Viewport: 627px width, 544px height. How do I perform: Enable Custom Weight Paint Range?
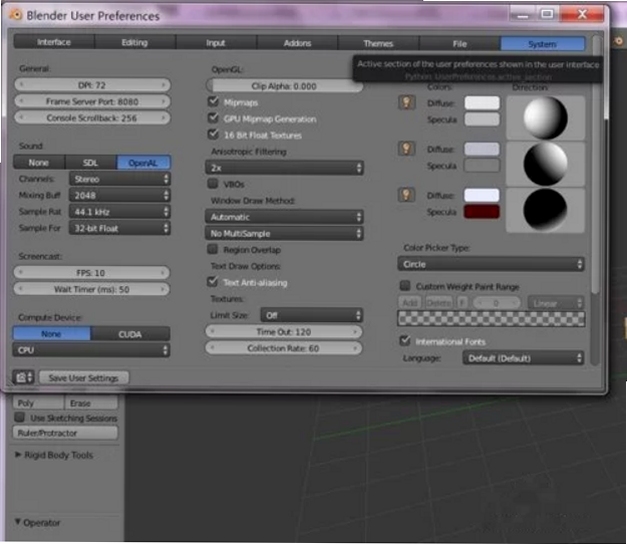405,286
